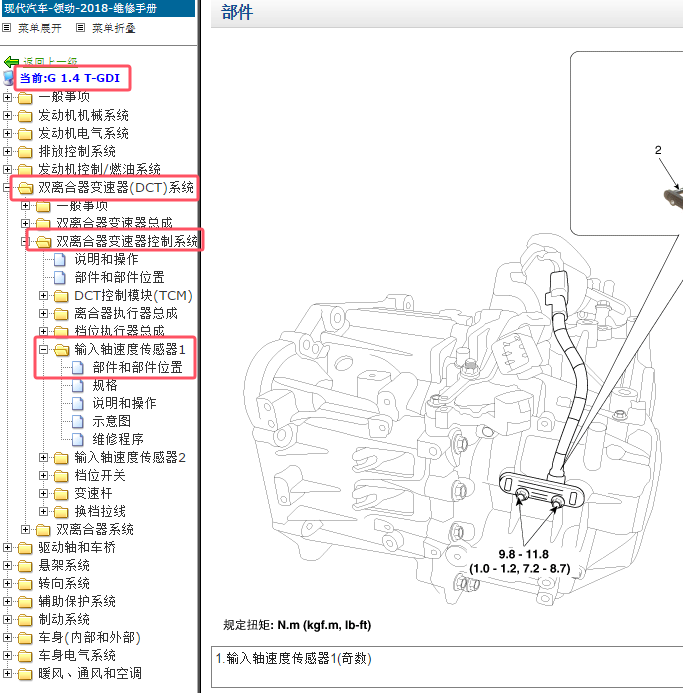Select the 暖风、通风和空调 tree item
Viewport: 683px width, 693px height.
pyautogui.click(x=90, y=674)
